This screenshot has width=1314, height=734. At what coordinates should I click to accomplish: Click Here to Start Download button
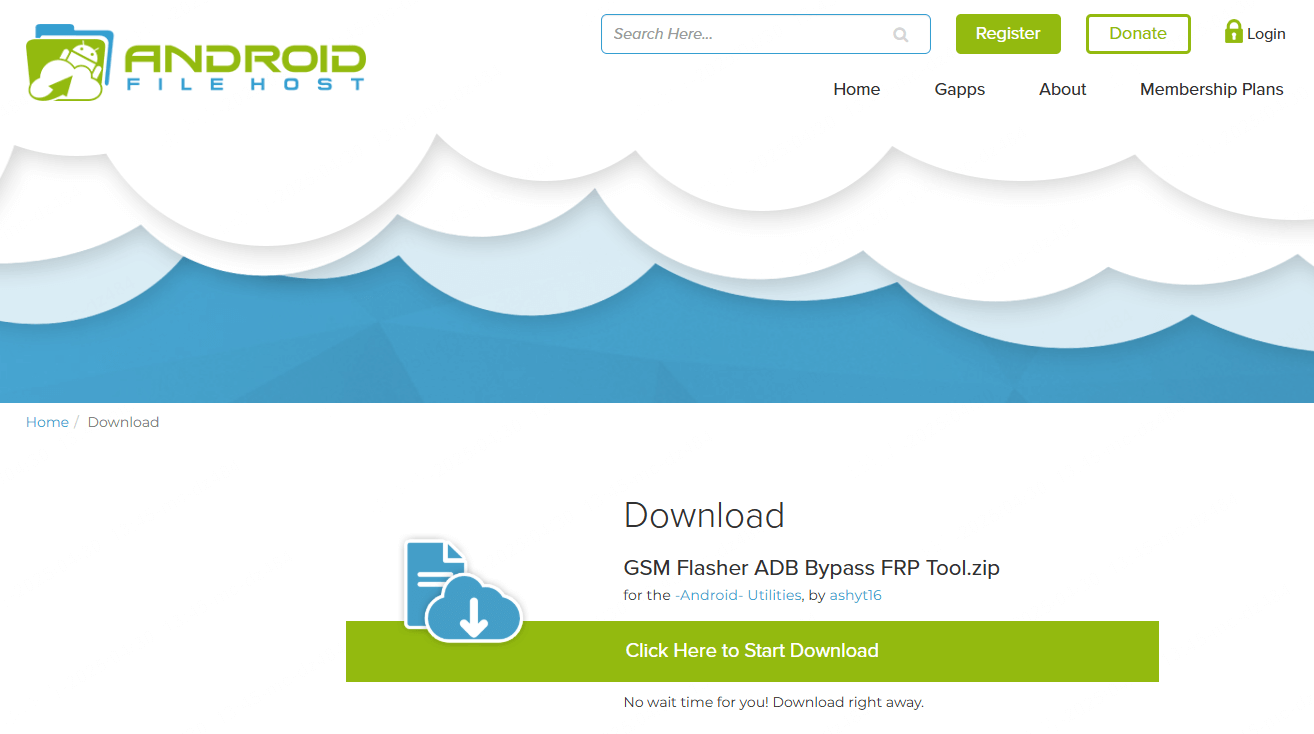752,651
